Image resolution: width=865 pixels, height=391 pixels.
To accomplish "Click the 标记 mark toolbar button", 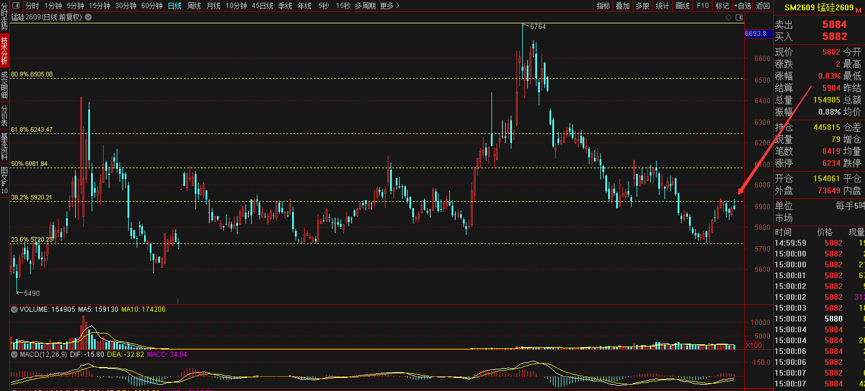I will [x=722, y=6].
